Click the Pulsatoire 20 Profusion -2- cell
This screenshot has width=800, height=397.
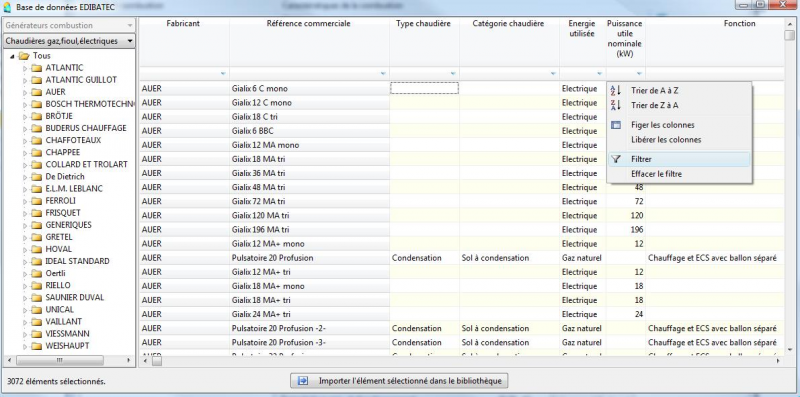309,328
